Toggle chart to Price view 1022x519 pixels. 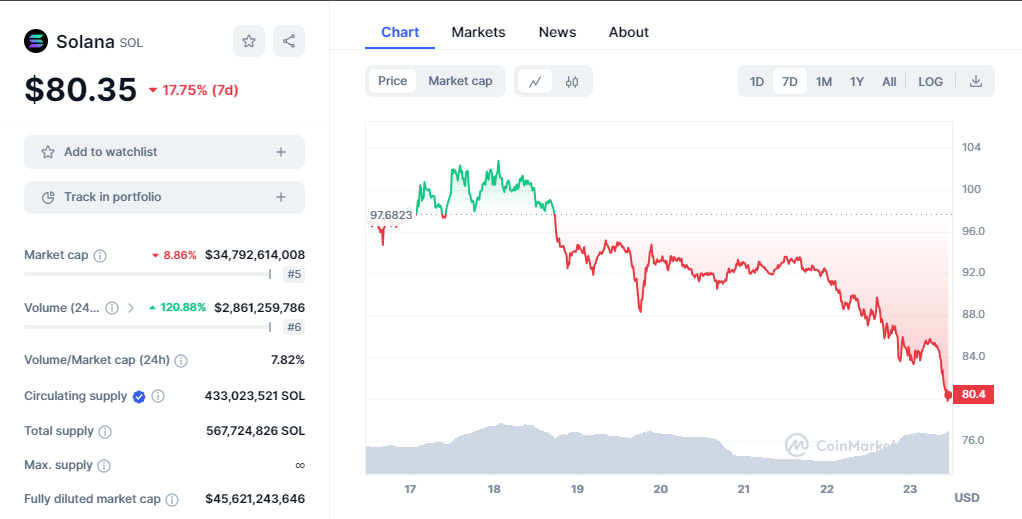[392, 81]
